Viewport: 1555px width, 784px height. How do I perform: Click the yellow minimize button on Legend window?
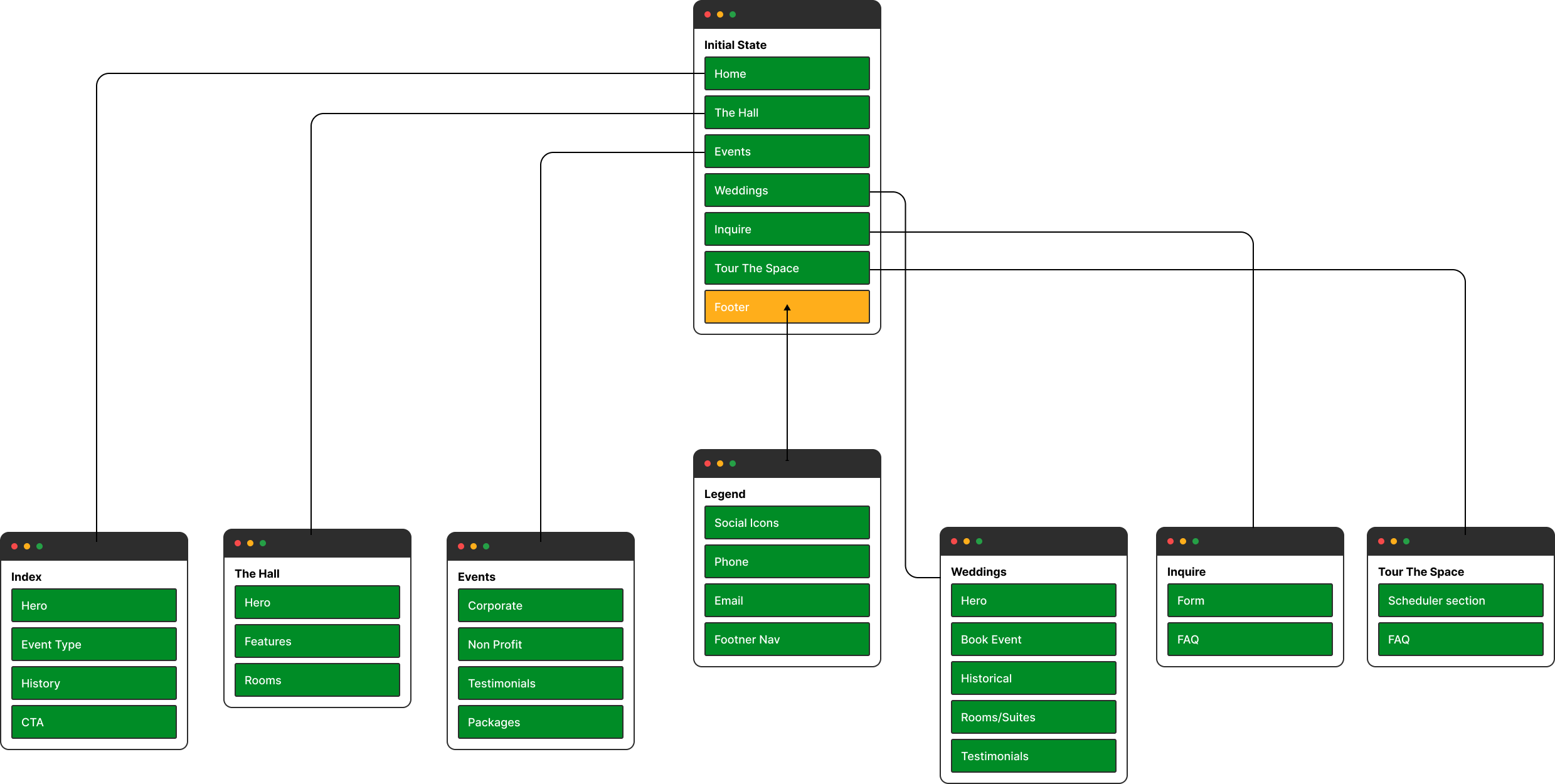tap(720, 467)
